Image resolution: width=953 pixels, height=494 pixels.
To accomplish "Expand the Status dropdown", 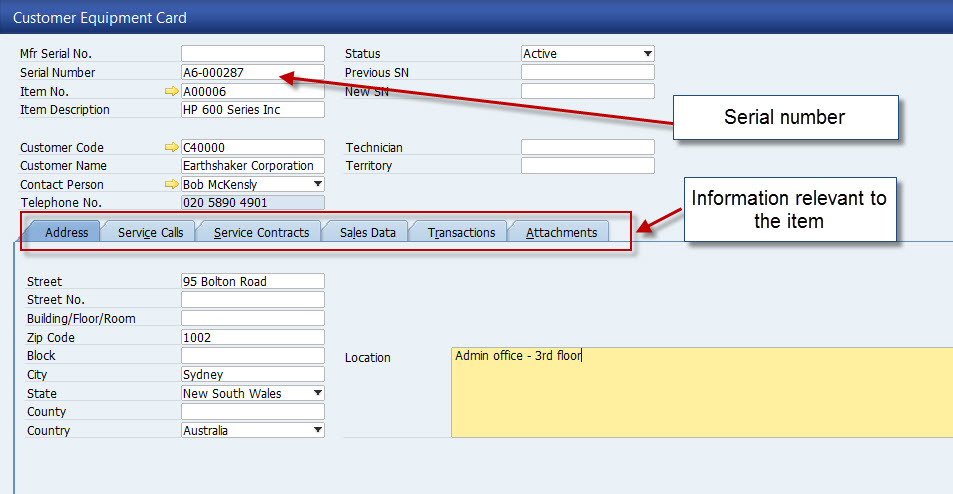I will coord(647,54).
